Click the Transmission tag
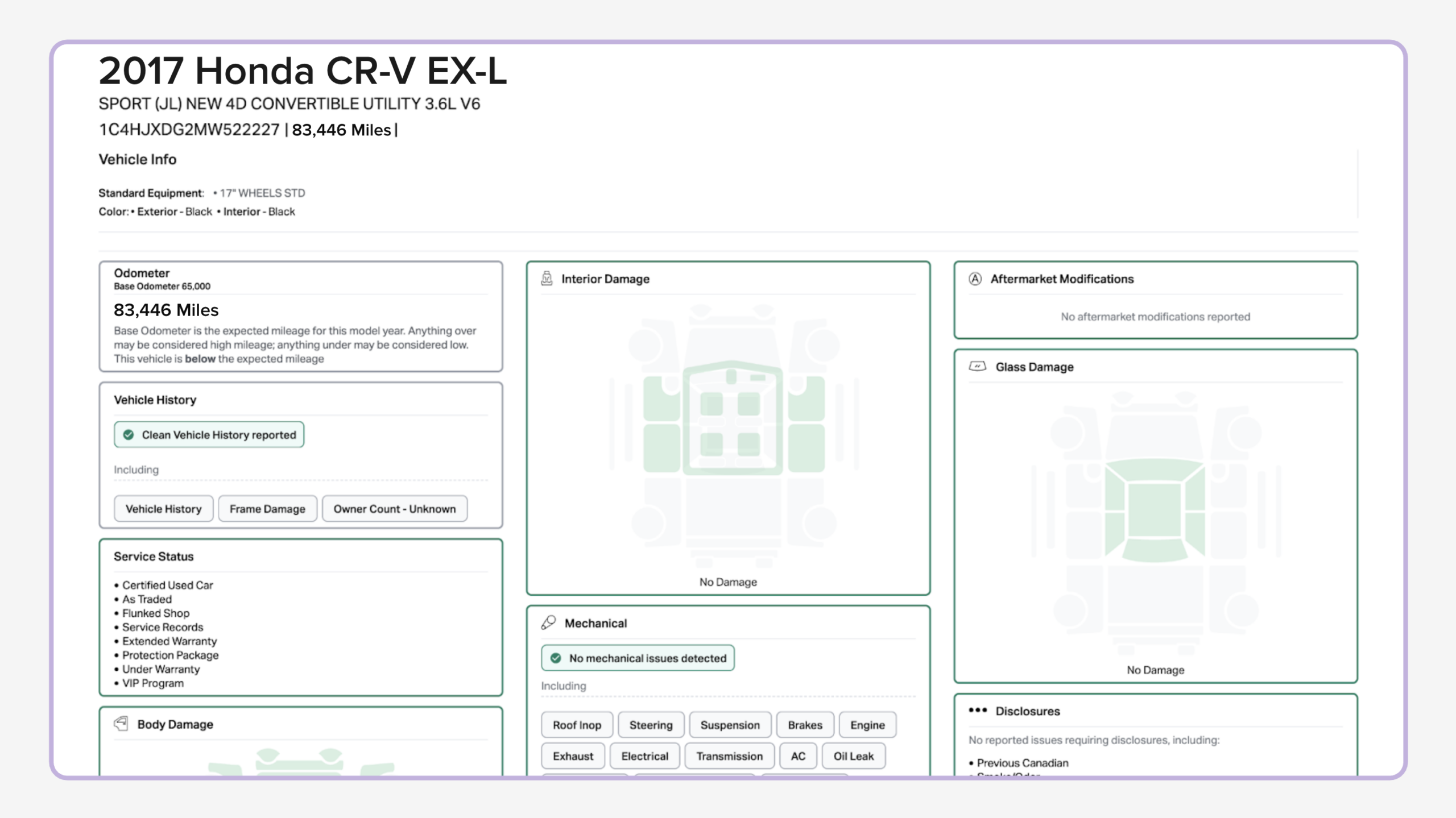This screenshot has height=818, width=1456. coord(730,756)
